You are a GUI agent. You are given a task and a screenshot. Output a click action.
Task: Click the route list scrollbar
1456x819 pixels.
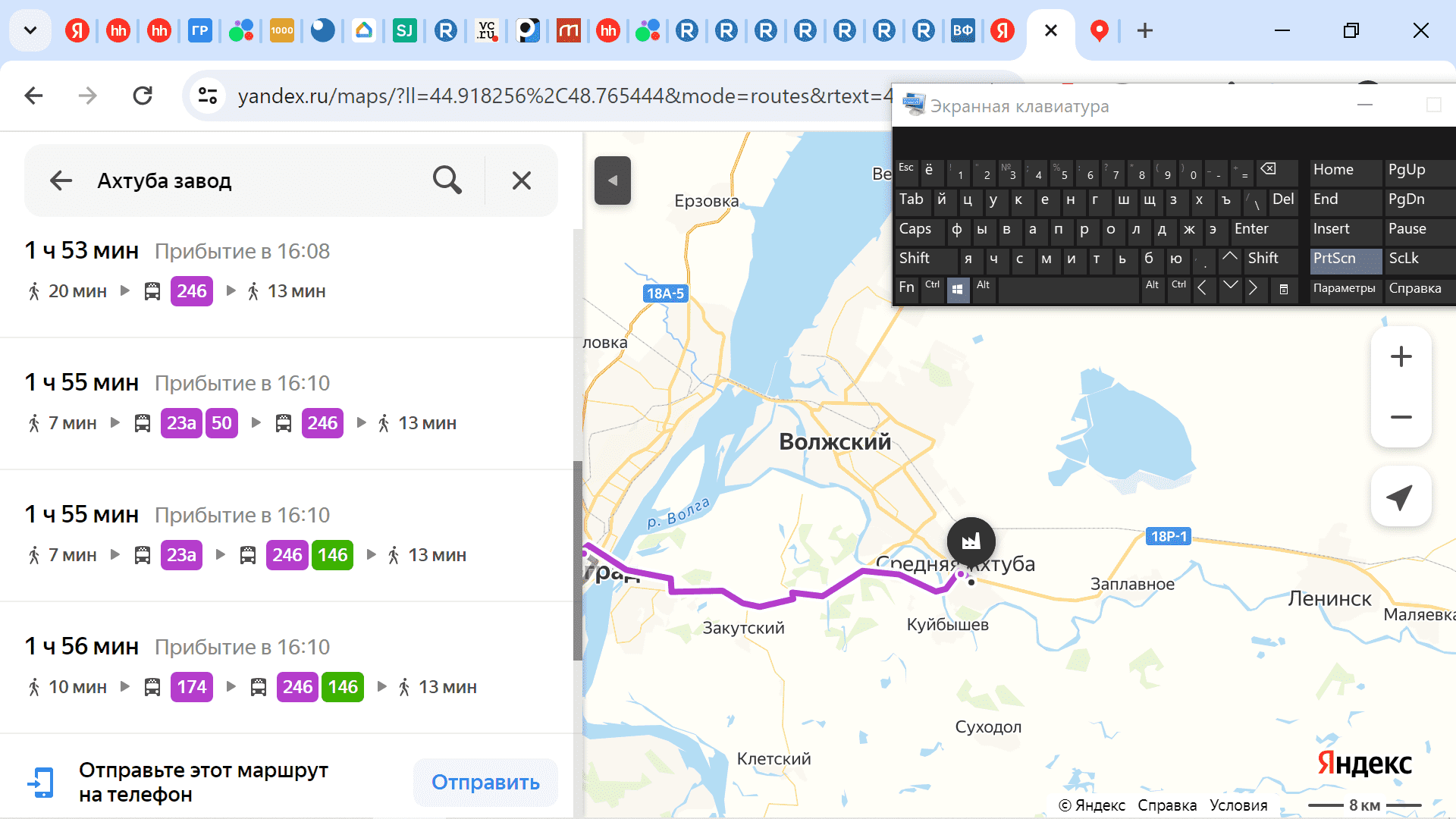coord(578,561)
